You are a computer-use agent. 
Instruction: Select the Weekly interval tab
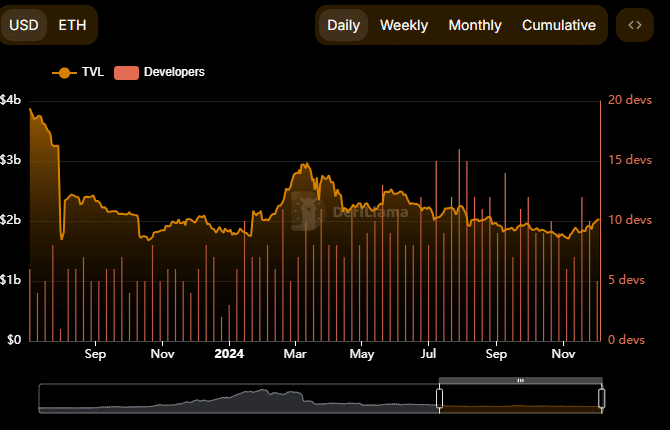pos(404,25)
